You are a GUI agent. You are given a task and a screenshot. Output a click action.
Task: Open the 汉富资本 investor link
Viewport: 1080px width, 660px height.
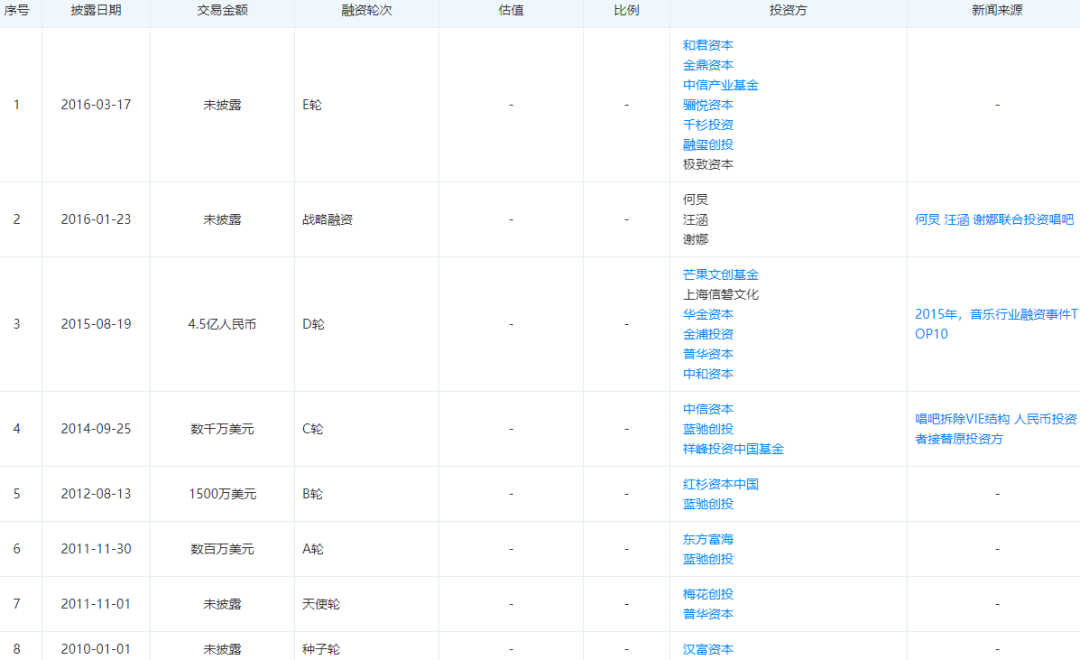707,650
